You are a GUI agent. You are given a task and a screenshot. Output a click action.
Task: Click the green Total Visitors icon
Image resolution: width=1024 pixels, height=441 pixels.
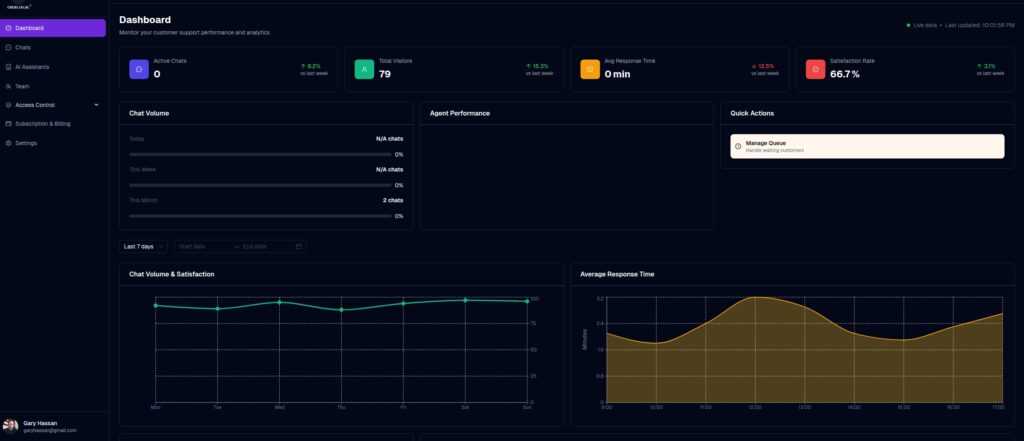coord(364,69)
